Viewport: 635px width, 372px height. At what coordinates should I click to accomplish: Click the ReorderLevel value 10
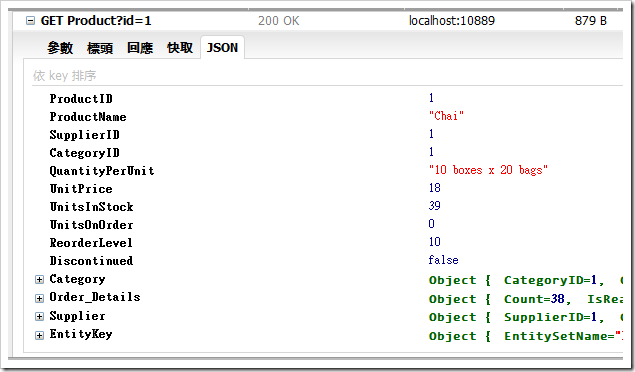tap(435, 242)
